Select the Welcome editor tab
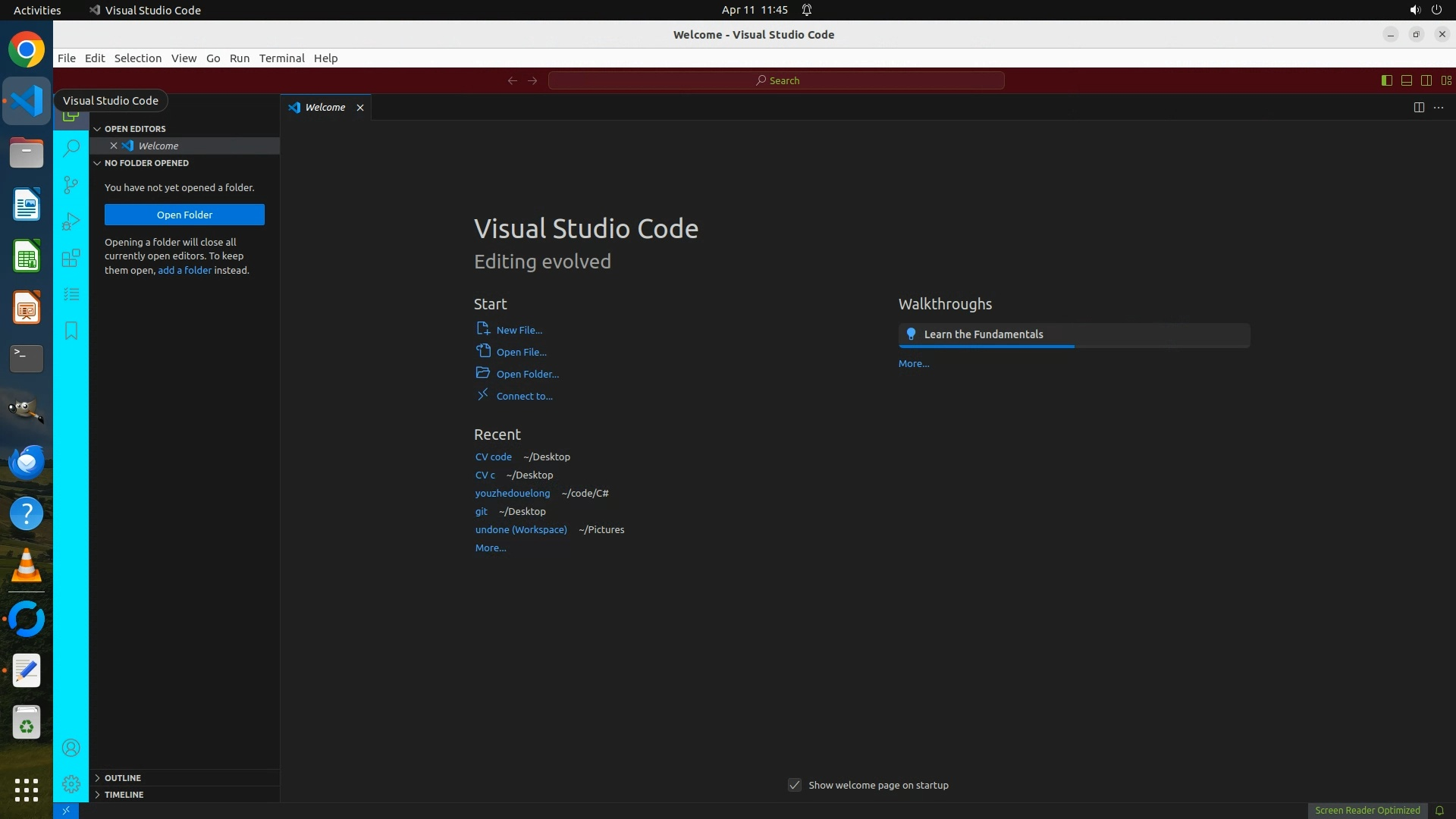This screenshot has height=819, width=1456. coord(325,108)
